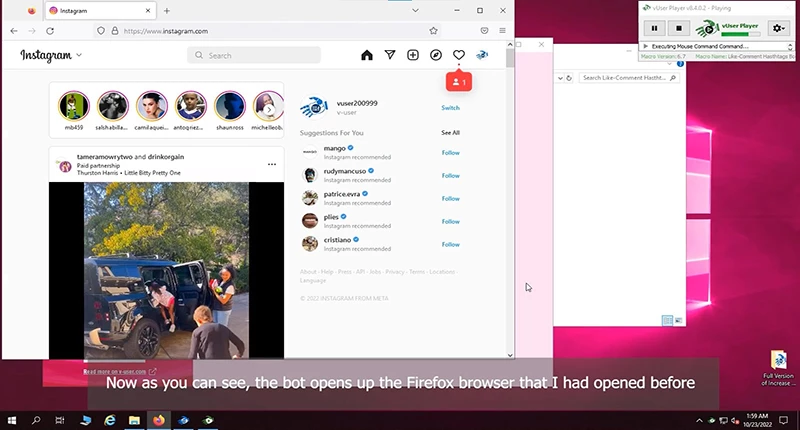The width and height of the screenshot is (800, 430).
Task: Click See All suggestions
Action: point(451,133)
